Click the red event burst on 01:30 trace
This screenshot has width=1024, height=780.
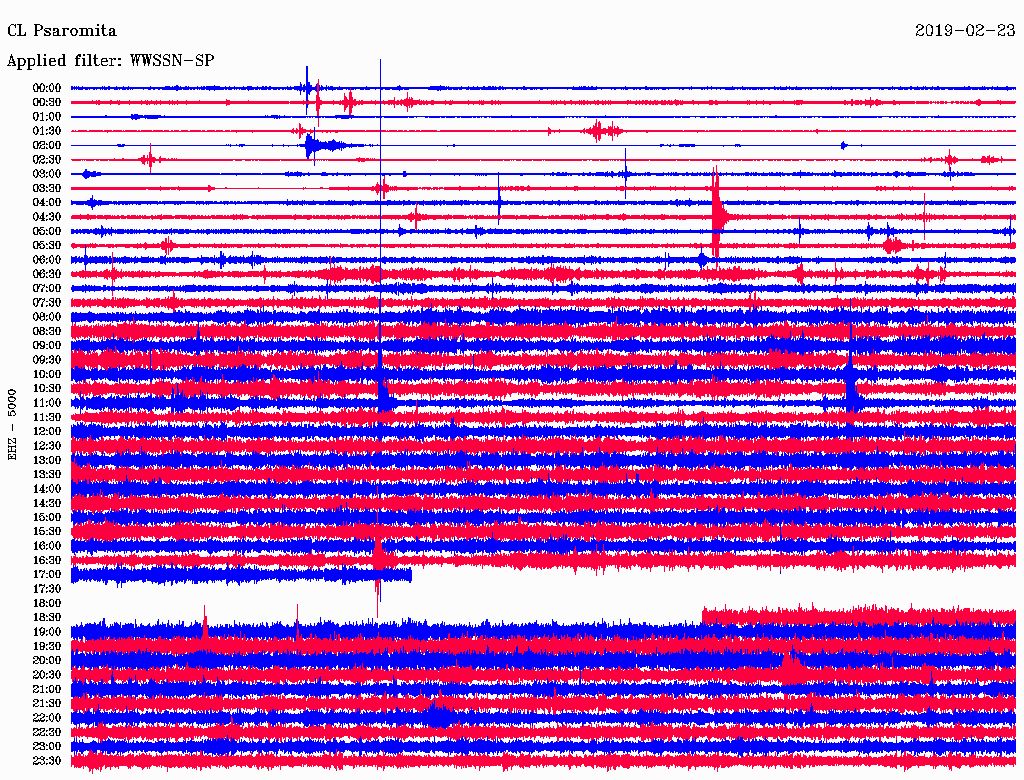click(603, 131)
